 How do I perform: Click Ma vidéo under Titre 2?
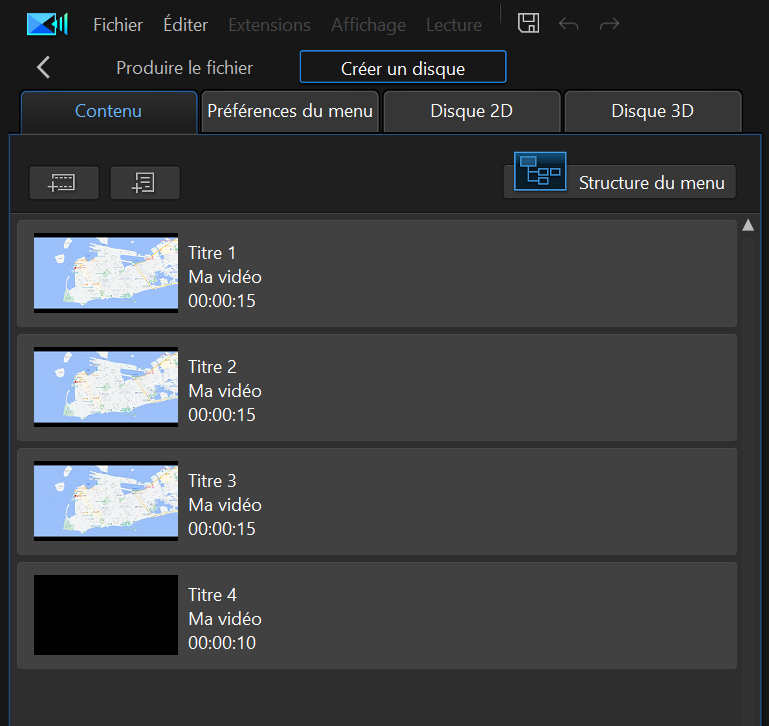point(225,391)
